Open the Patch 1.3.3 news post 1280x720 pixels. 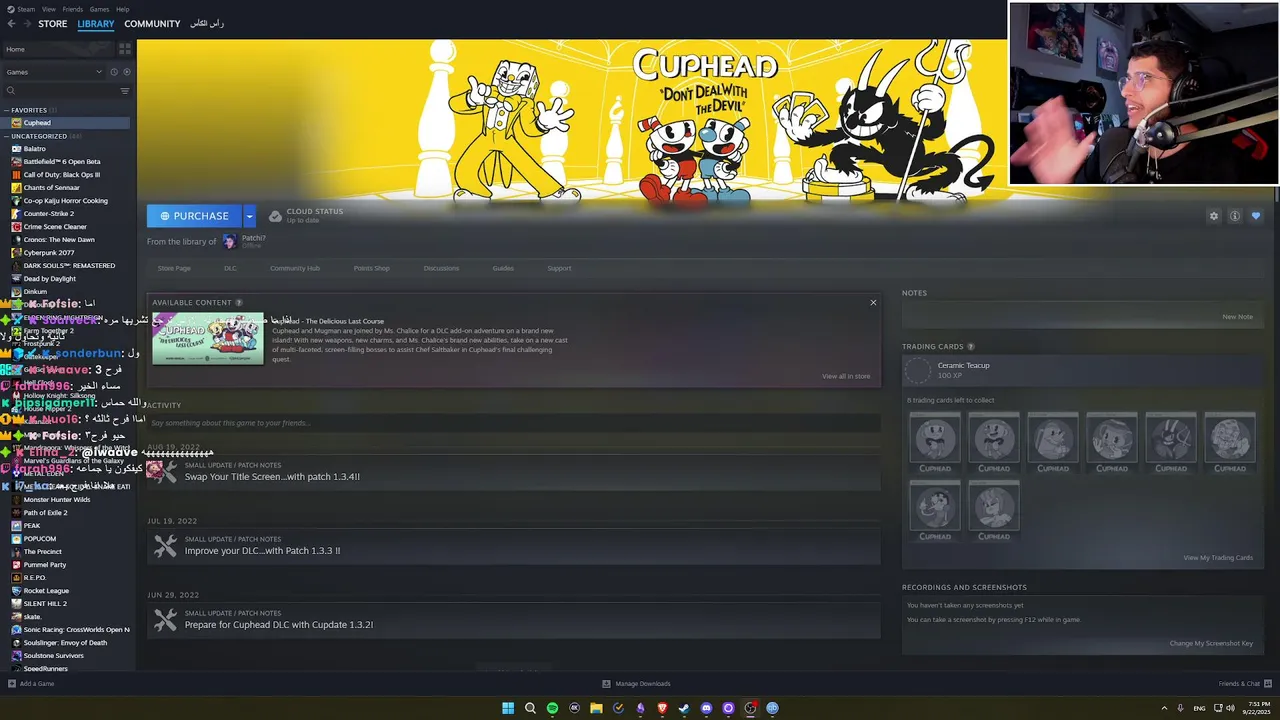pyautogui.click(x=513, y=546)
